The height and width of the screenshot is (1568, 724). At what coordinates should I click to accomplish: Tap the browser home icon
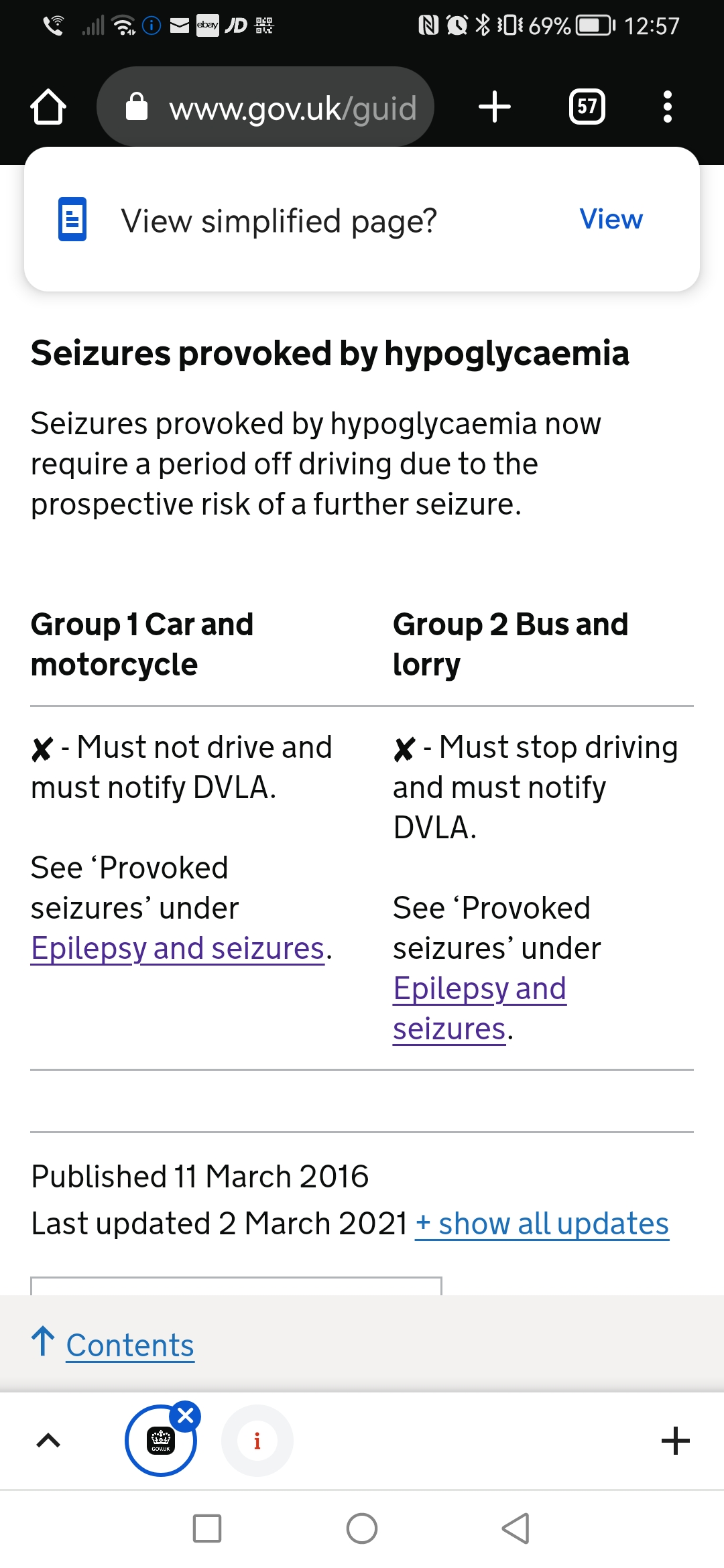click(48, 107)
